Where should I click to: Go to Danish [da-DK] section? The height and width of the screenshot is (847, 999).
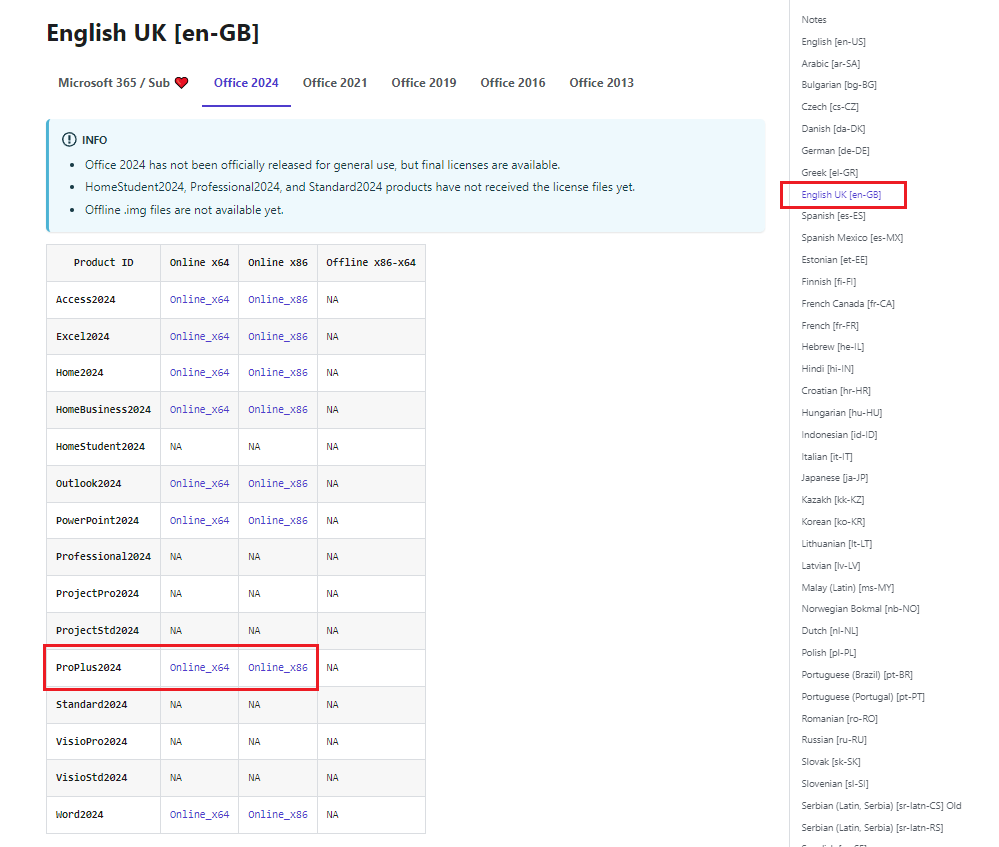point(833,129)
